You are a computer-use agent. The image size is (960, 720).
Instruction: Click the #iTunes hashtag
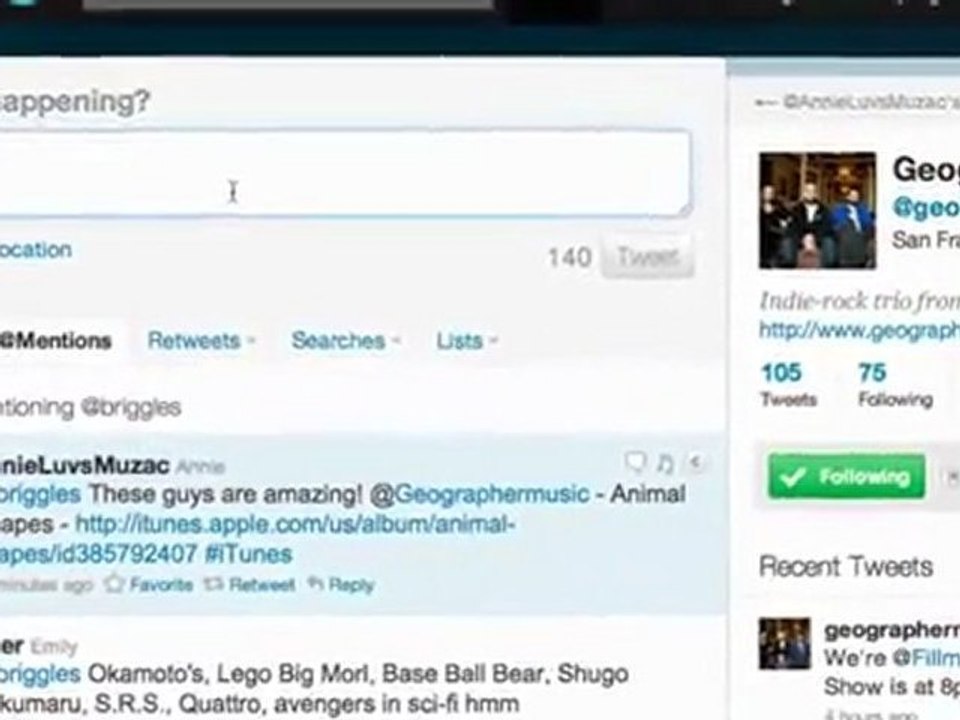click(x=248, y=554)
